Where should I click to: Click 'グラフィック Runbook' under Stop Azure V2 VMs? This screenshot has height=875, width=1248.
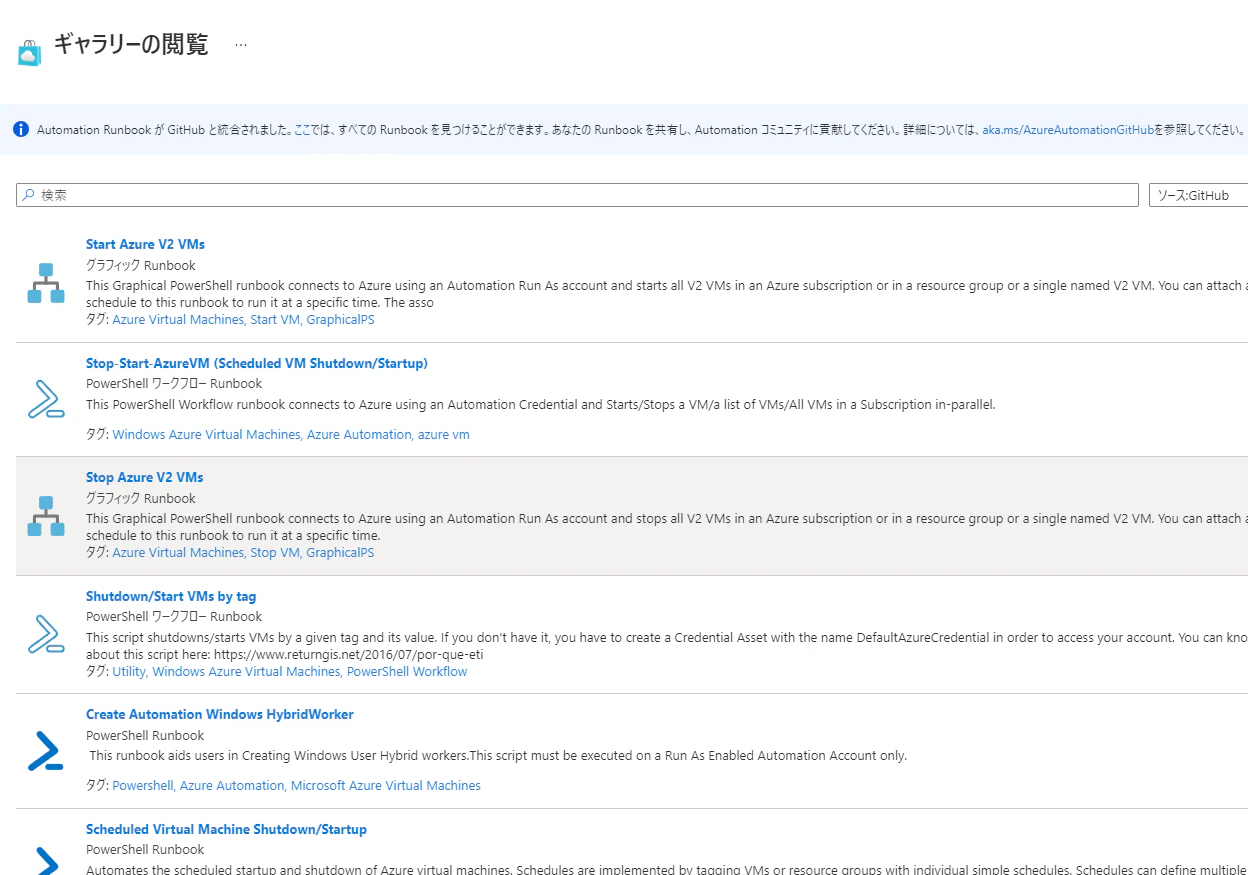[x=141, y=498]
